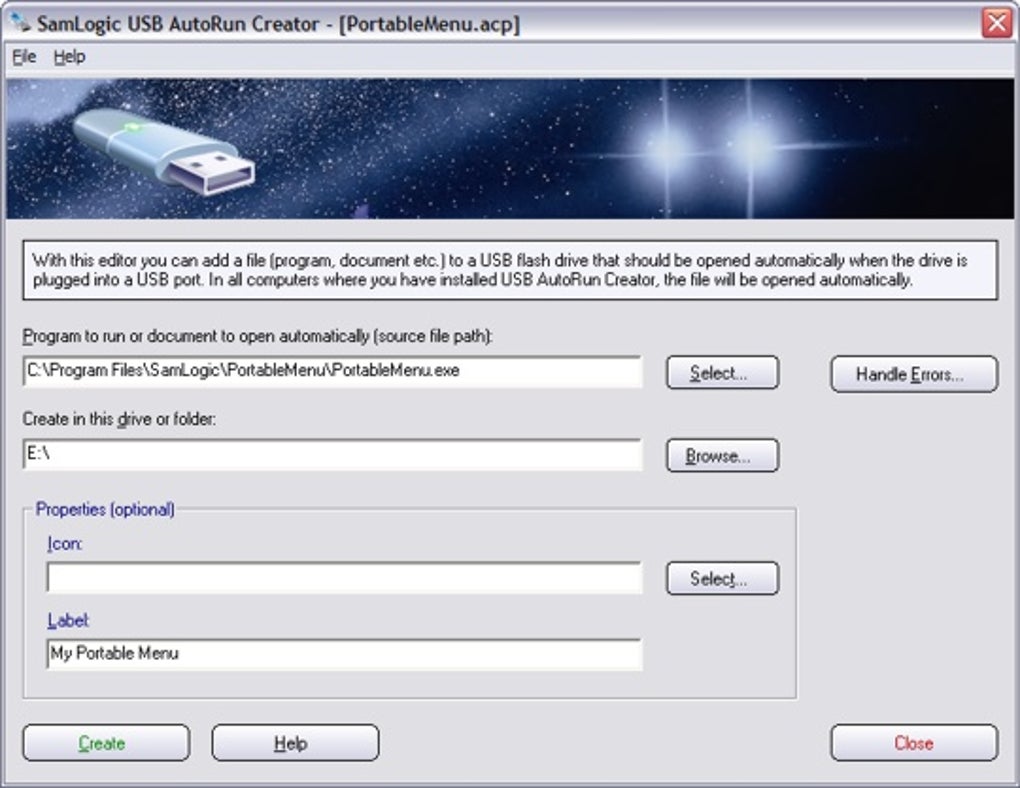
Task: Click the 'Create in this drive or folder' label
Action: click(119, 419)
